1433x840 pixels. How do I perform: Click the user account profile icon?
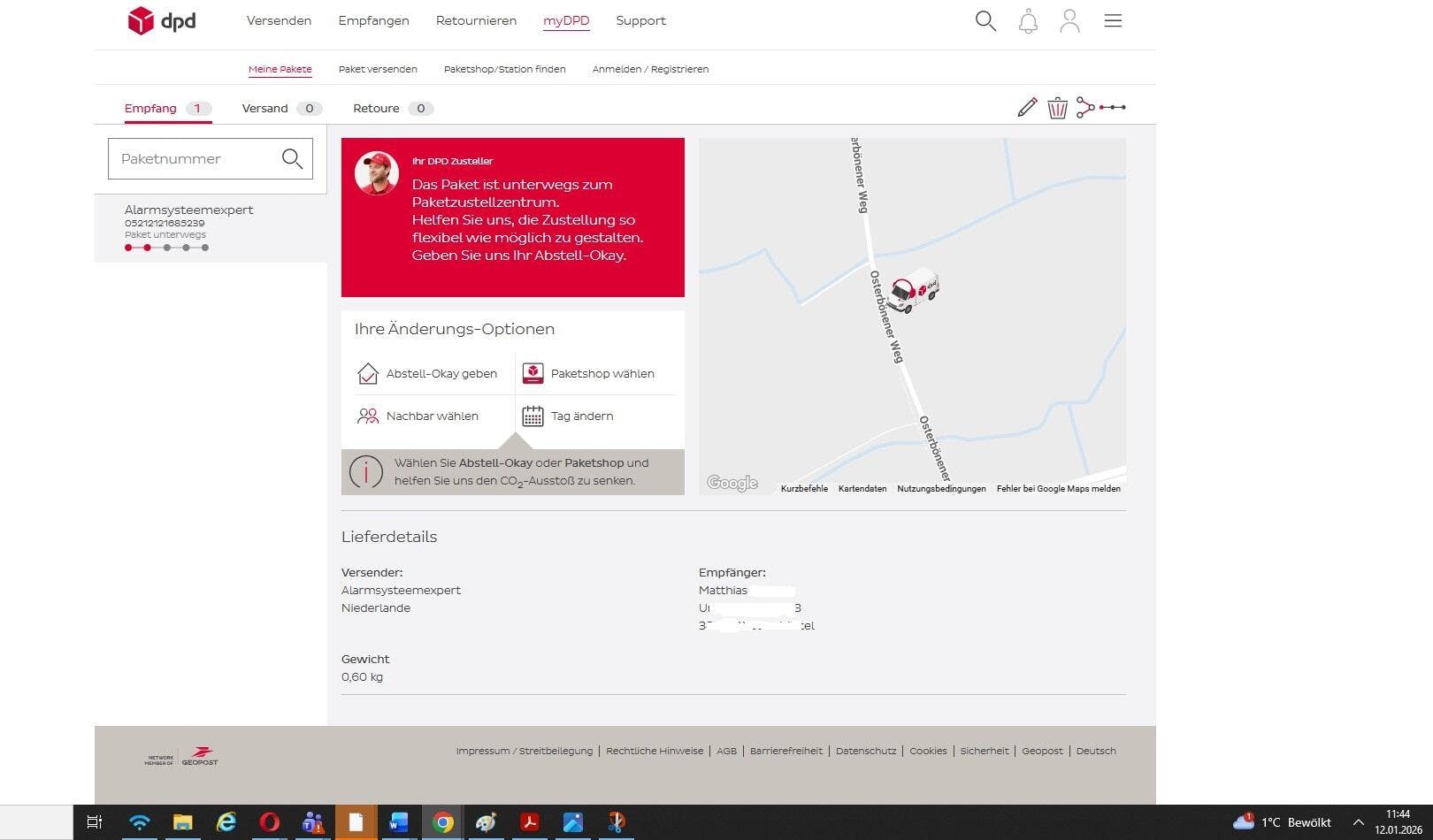coord(1069,21)
